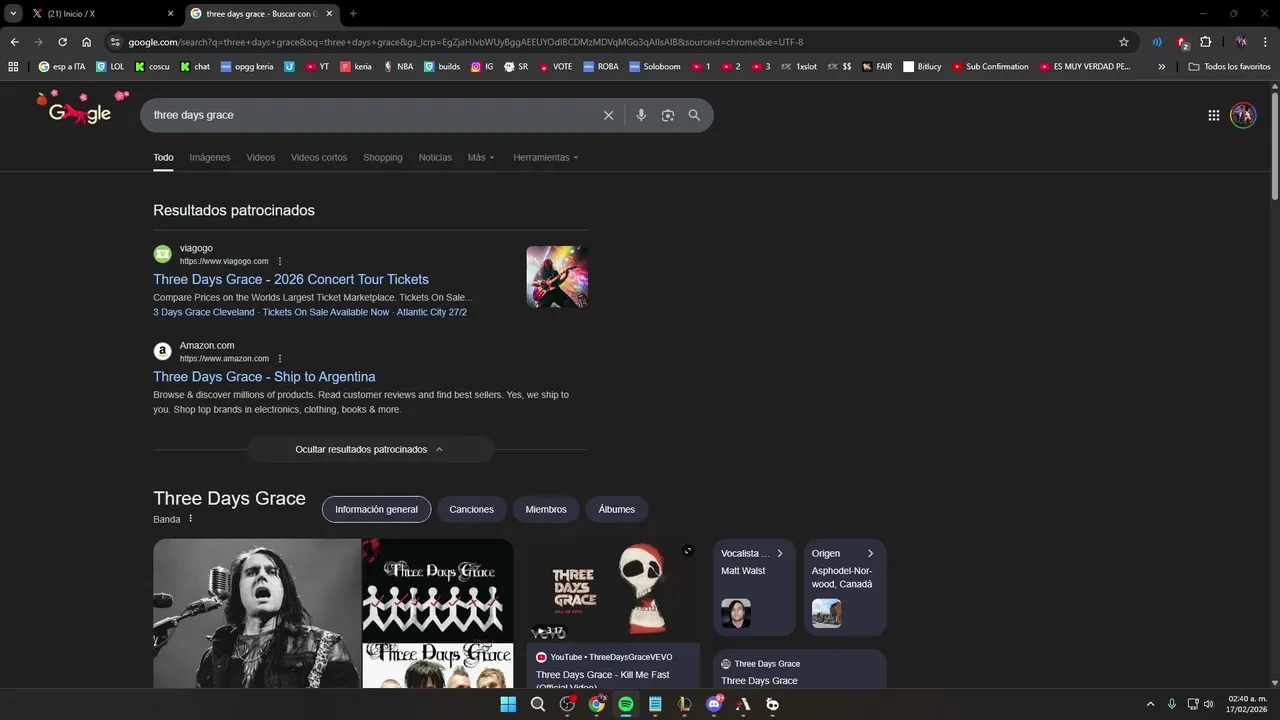Open Spotify from the taskbar
1280x720 pixels.
pyautogui.click(x=626, y=704)
